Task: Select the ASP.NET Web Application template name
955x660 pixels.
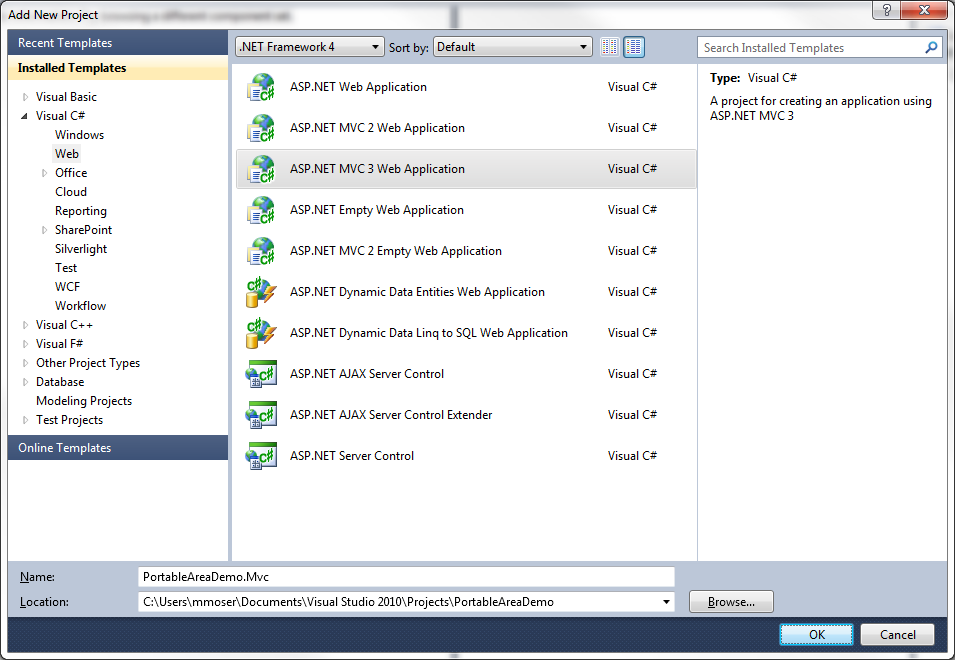Action: tap(358, 87)
